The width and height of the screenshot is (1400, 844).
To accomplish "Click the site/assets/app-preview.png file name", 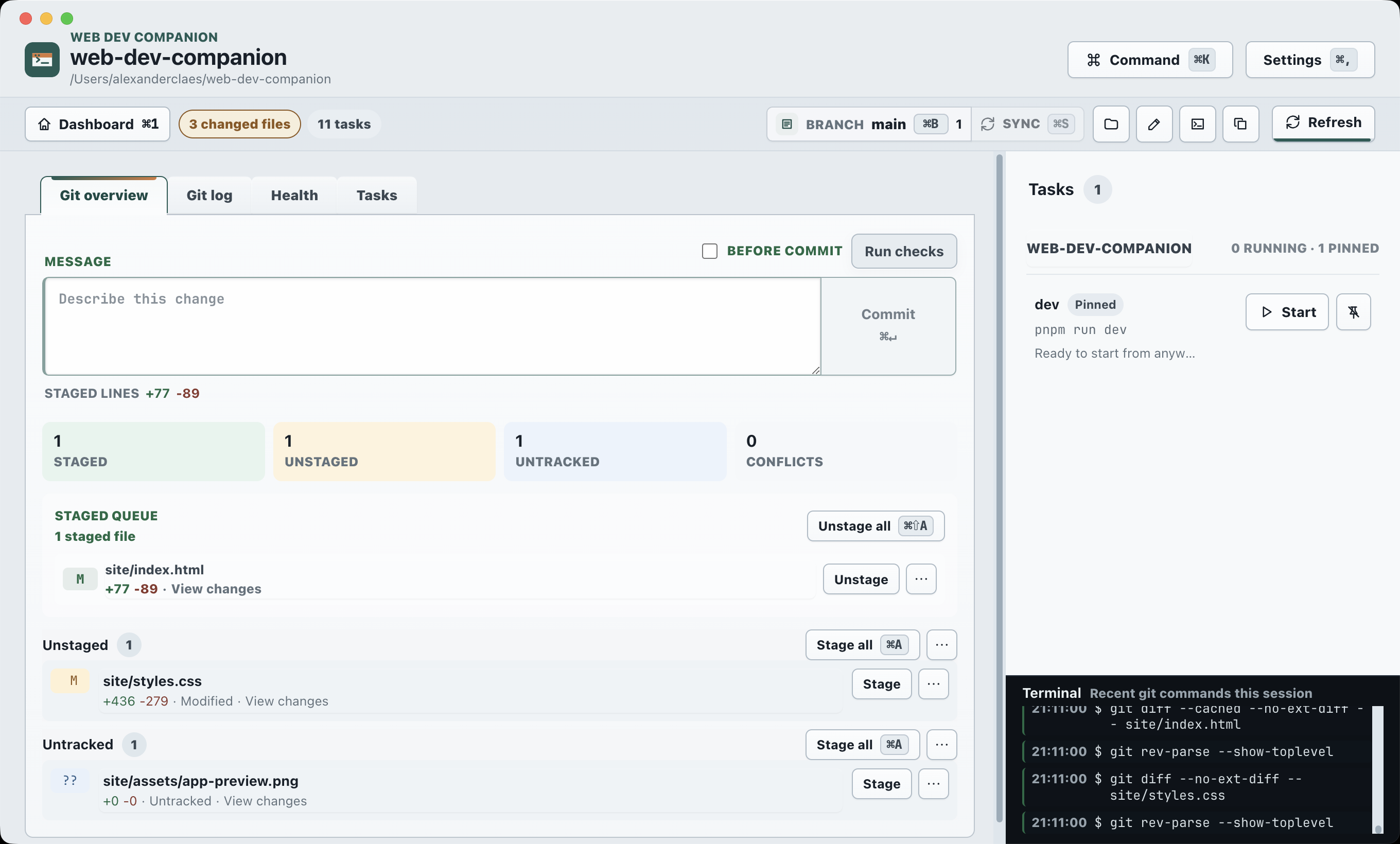I will pos(201,781).
